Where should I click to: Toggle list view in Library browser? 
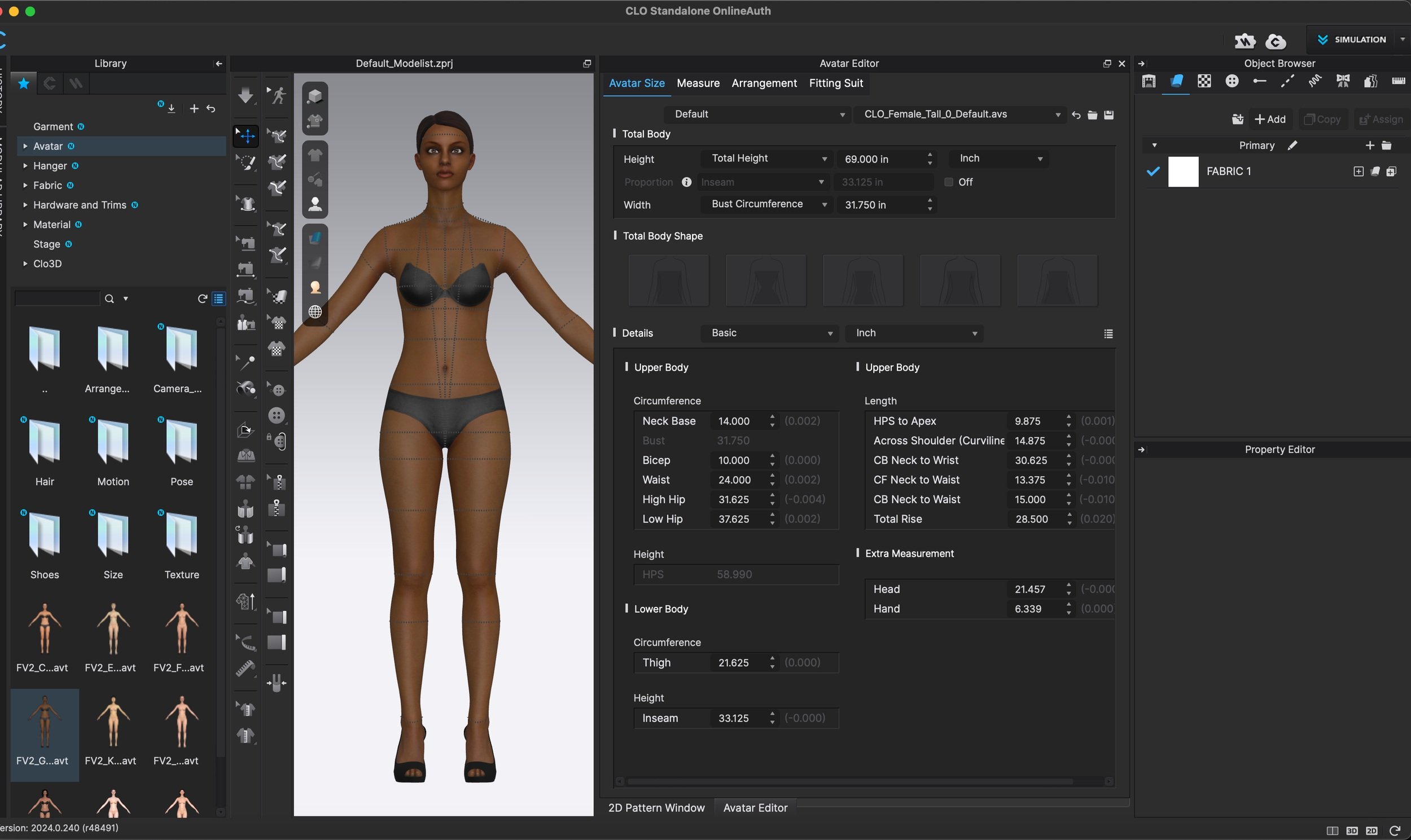(218, 298)
